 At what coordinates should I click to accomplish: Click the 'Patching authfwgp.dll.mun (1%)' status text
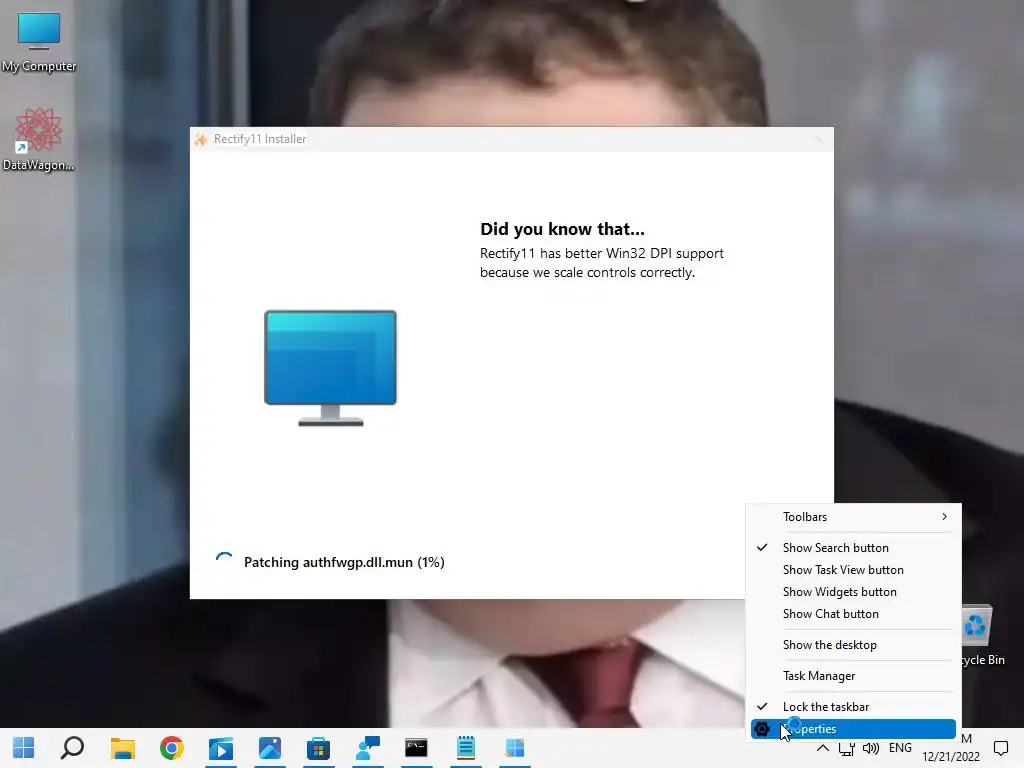coord(344,562)
